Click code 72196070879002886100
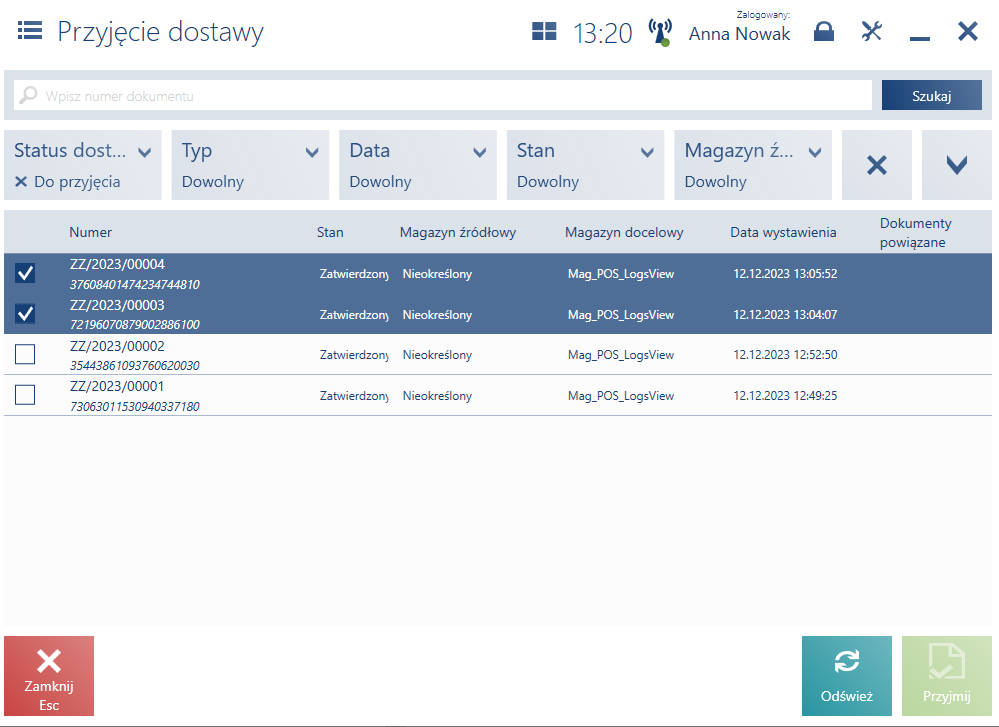Screen dimensions: 999x727 point(134,324)
